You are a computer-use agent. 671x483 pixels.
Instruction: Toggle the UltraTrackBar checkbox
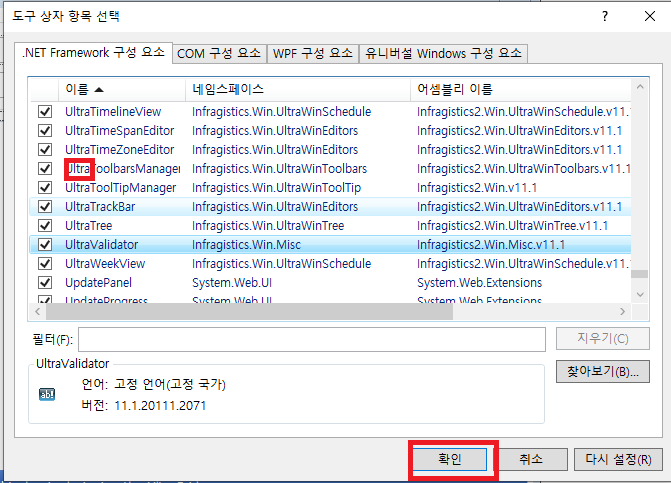pos(45,207)
